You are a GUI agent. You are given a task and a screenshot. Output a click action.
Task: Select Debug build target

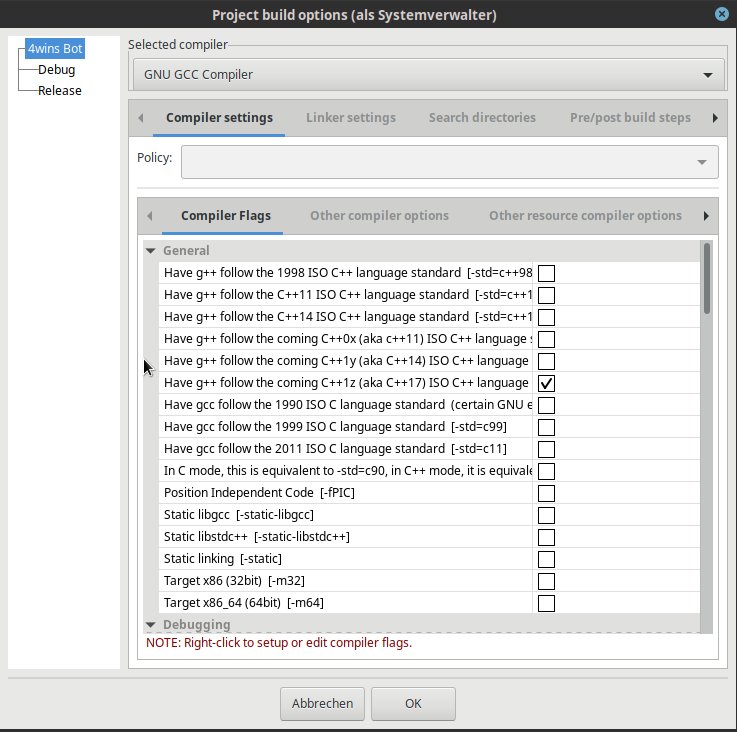[56, 70]
